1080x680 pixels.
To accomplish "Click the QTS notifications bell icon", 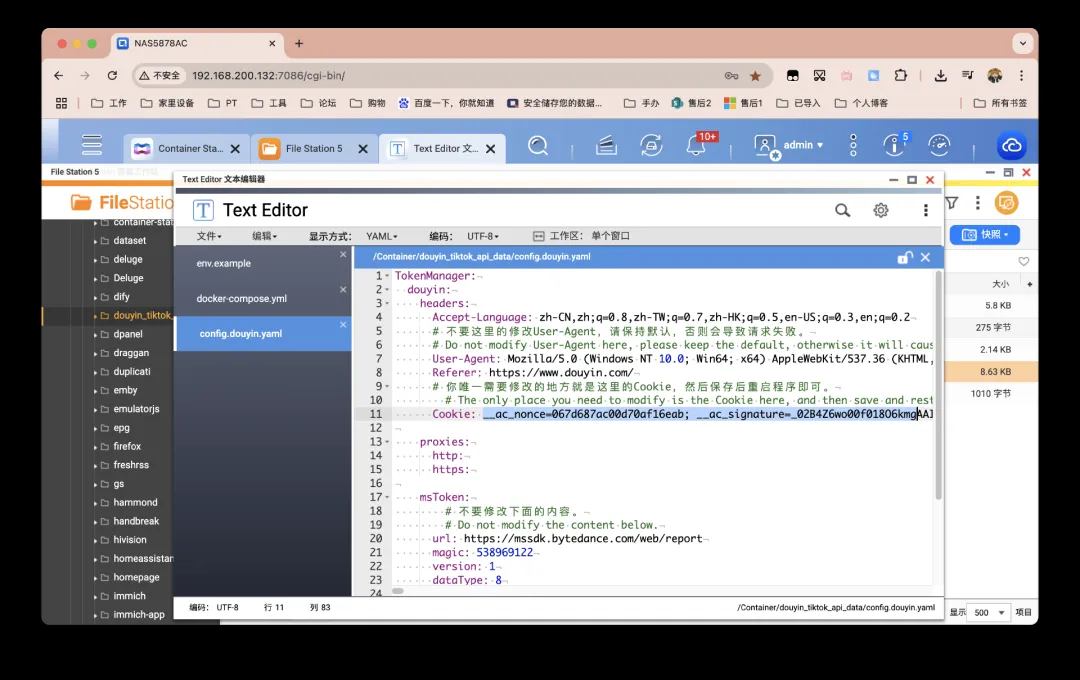I will pos(696,146).
